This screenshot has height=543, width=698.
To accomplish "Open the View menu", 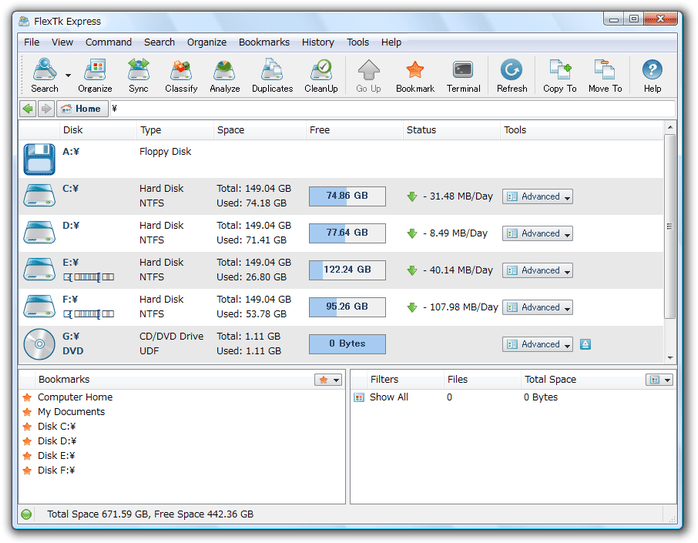I will tap(62, 42).
